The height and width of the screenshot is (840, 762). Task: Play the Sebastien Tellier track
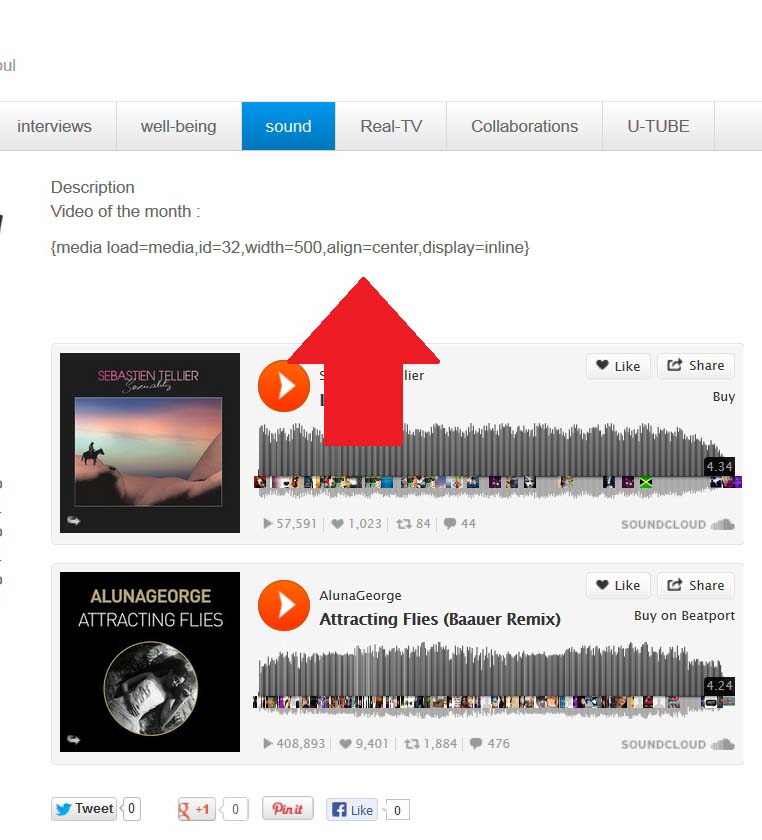click(x=283, y=386)
